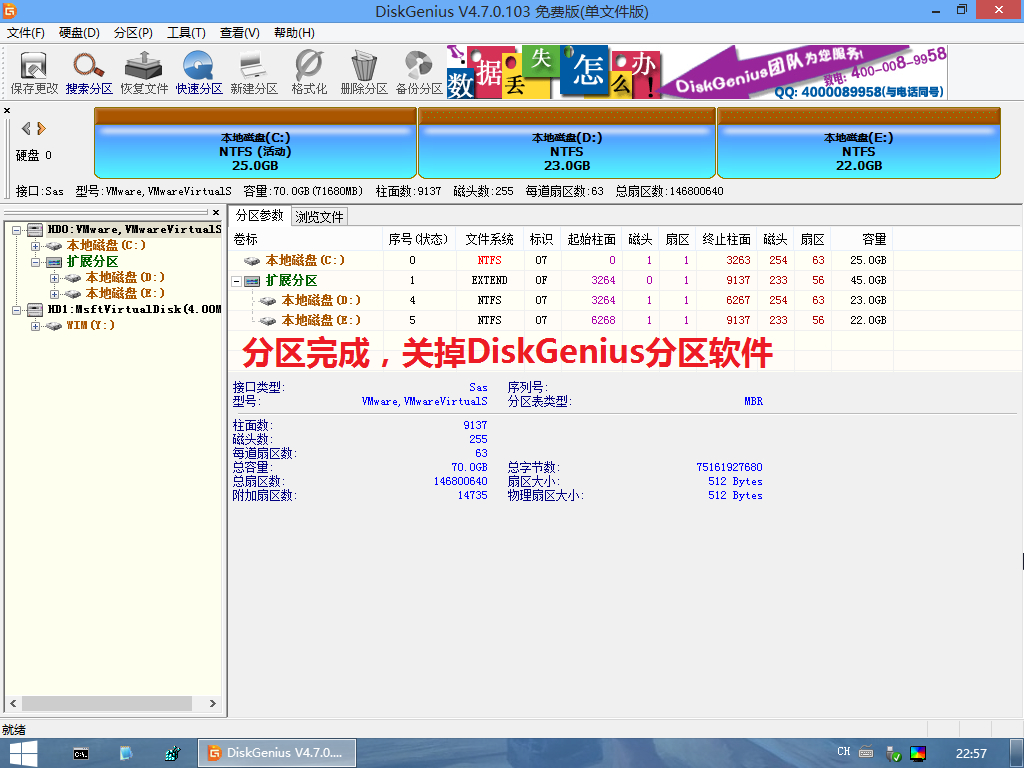Click tree panel right scroll arrow
The image size is (1024, 768).
(212, 703)
